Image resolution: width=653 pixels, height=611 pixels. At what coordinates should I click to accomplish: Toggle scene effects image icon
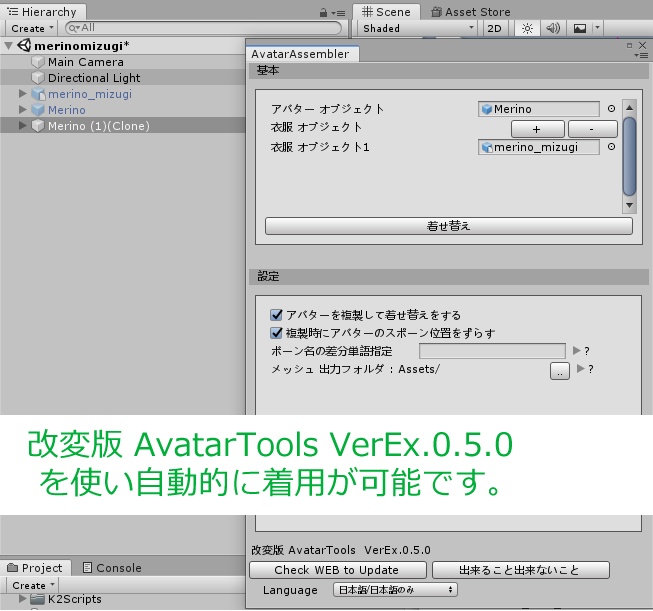pyautogui.click(x=580, y=28)
